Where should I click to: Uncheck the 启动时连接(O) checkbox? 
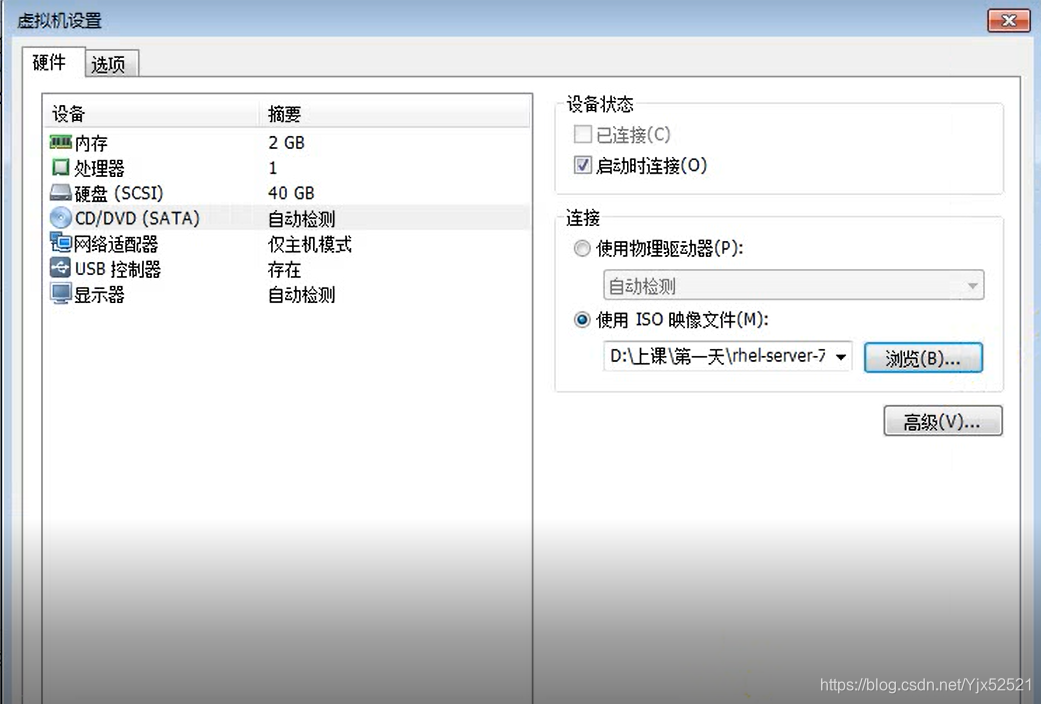coord(582,165)
